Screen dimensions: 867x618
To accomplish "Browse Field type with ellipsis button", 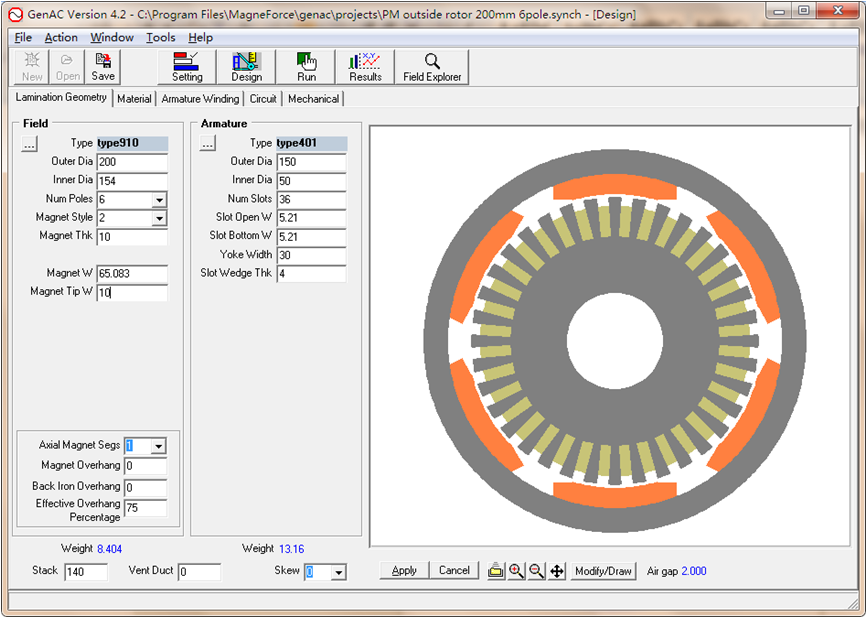I will click(29, 144).
